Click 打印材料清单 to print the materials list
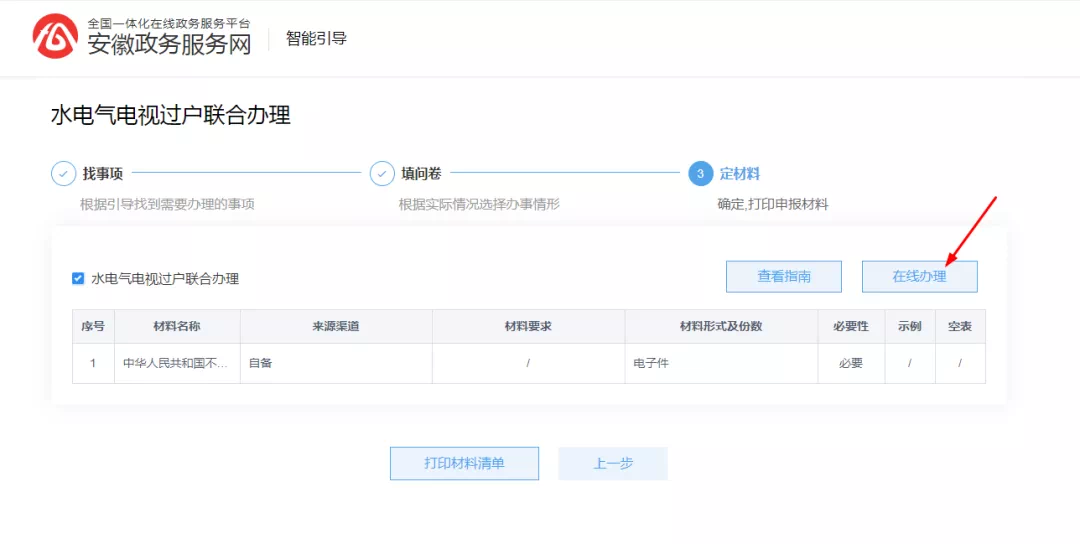Viewport: 1080px width, 544px height. pos(464,464)
